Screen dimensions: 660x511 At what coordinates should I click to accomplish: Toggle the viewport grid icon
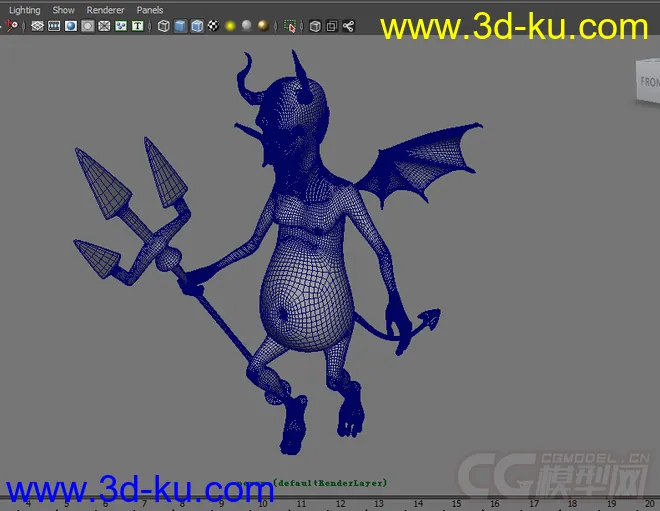click(37, 26)
